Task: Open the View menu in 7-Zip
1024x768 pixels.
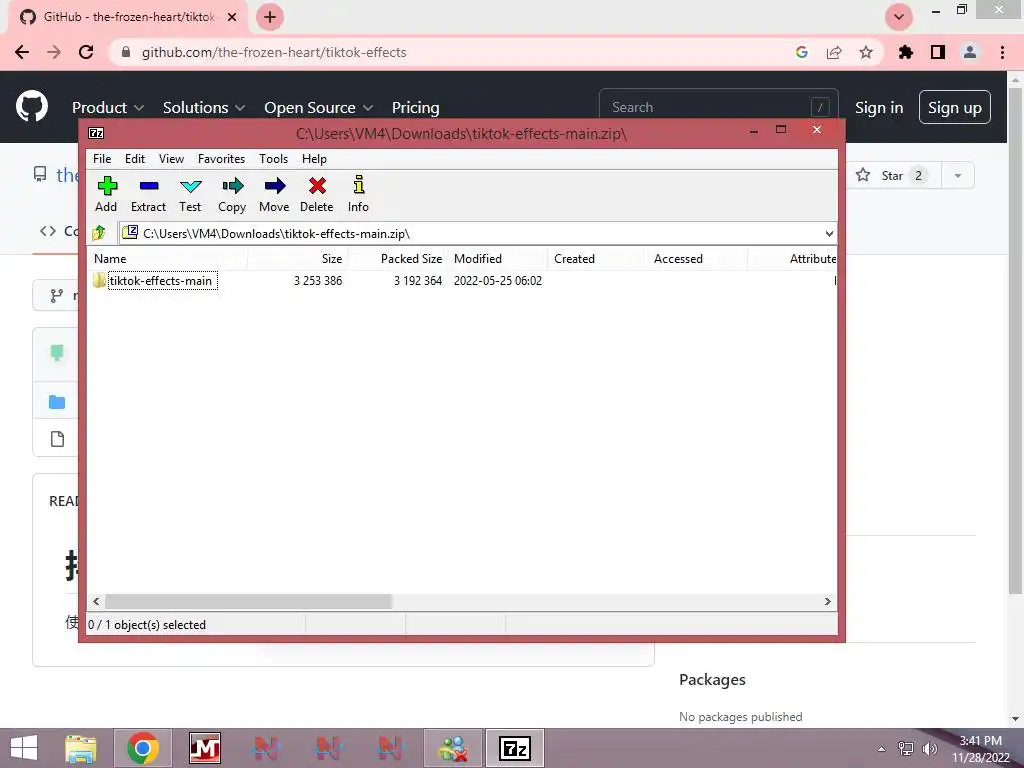Action: pos(171,159)
